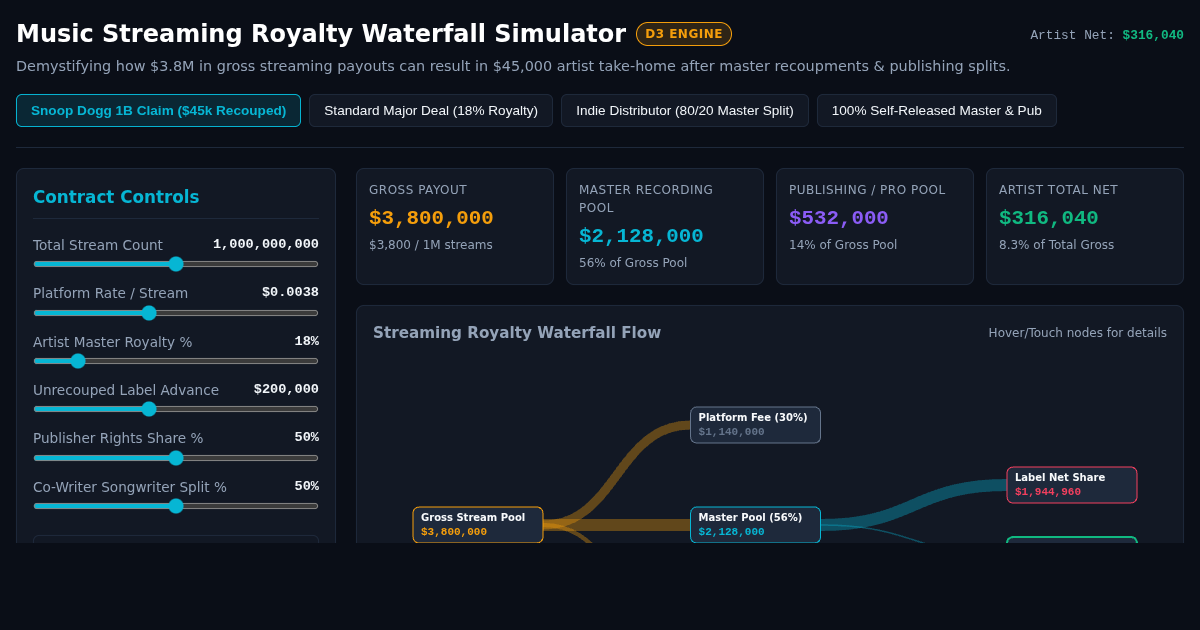Apply Indie Distributor (80/20 Master Split) preset
1200x630 pixels.
click(685, 110)
